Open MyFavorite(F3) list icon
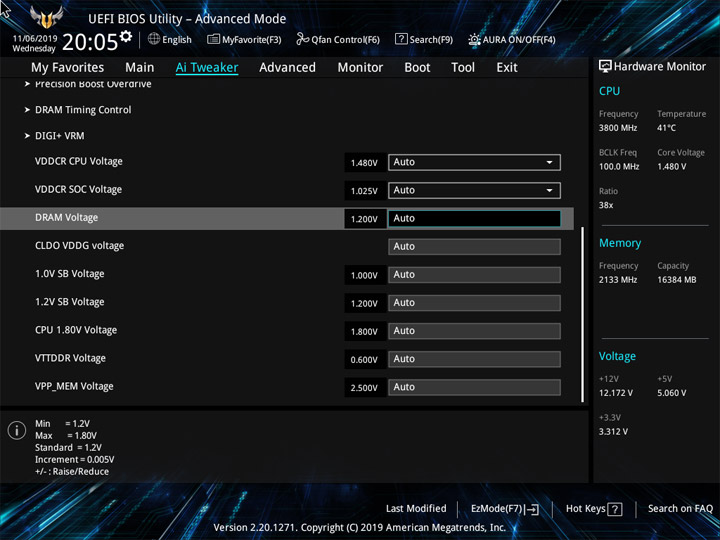Screen dimensions: 720x540 tap(213, 39)
